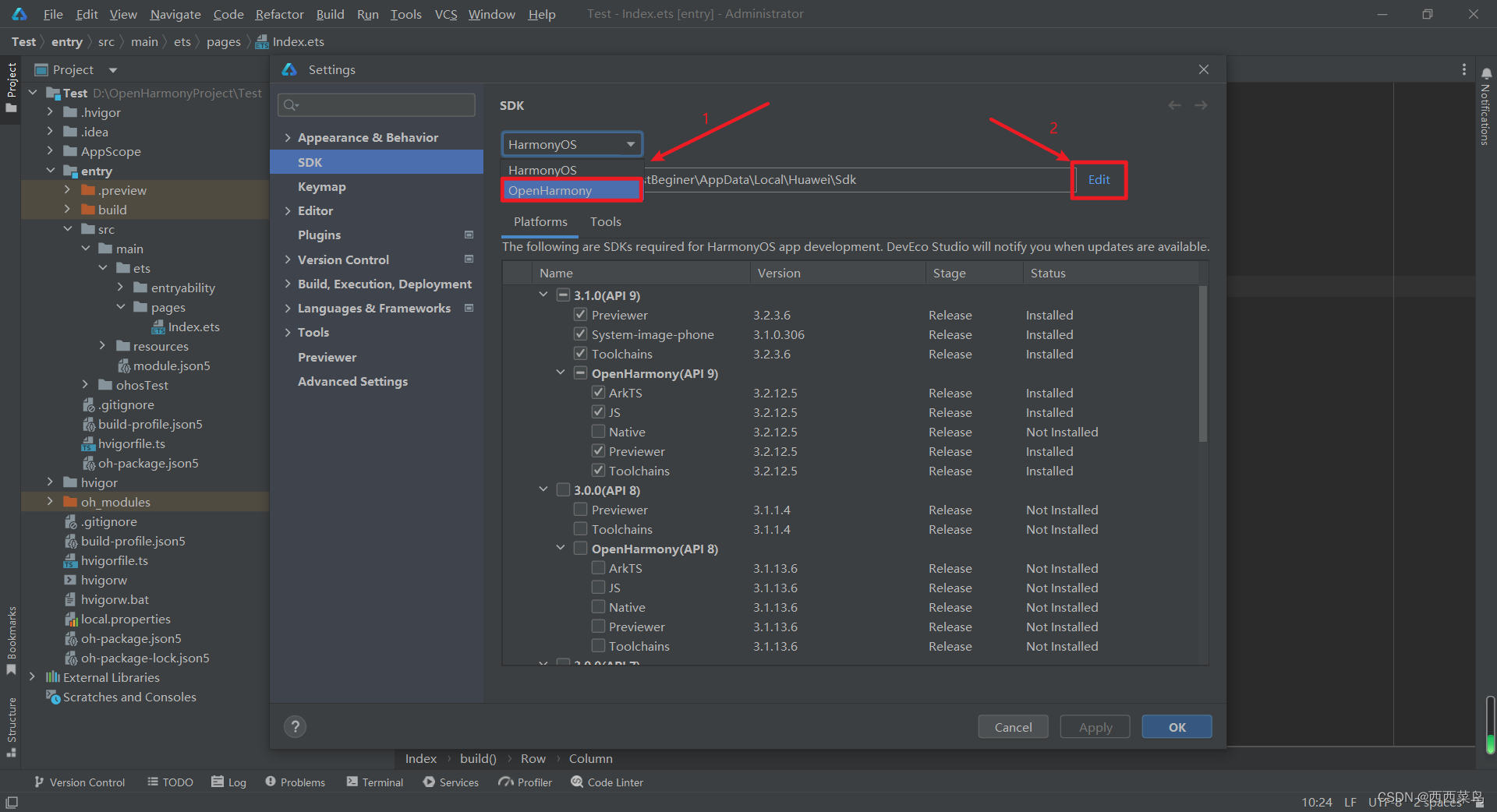Screen dimensions: 1497x812
Task: Check the ArkTS 3.1.13.6 checkbox
Action: (598, 568)
